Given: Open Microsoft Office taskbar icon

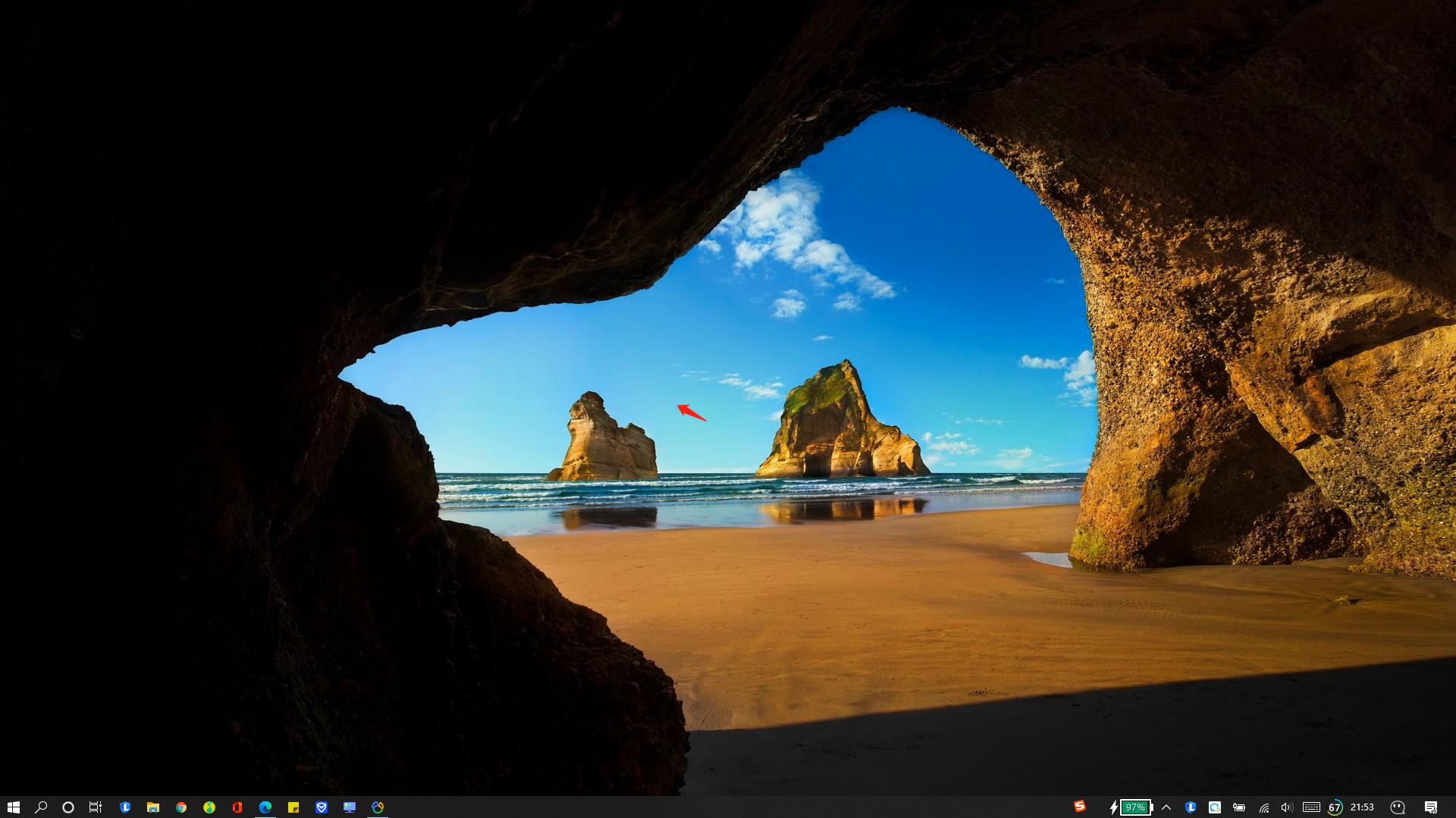Looking at the screenshot, I should (x=237, y=807).
